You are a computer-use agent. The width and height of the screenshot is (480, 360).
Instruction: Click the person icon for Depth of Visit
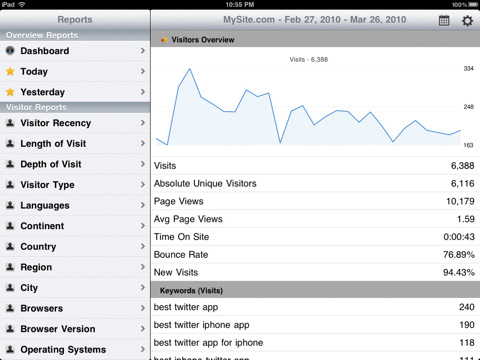click(x=10, y=164)
